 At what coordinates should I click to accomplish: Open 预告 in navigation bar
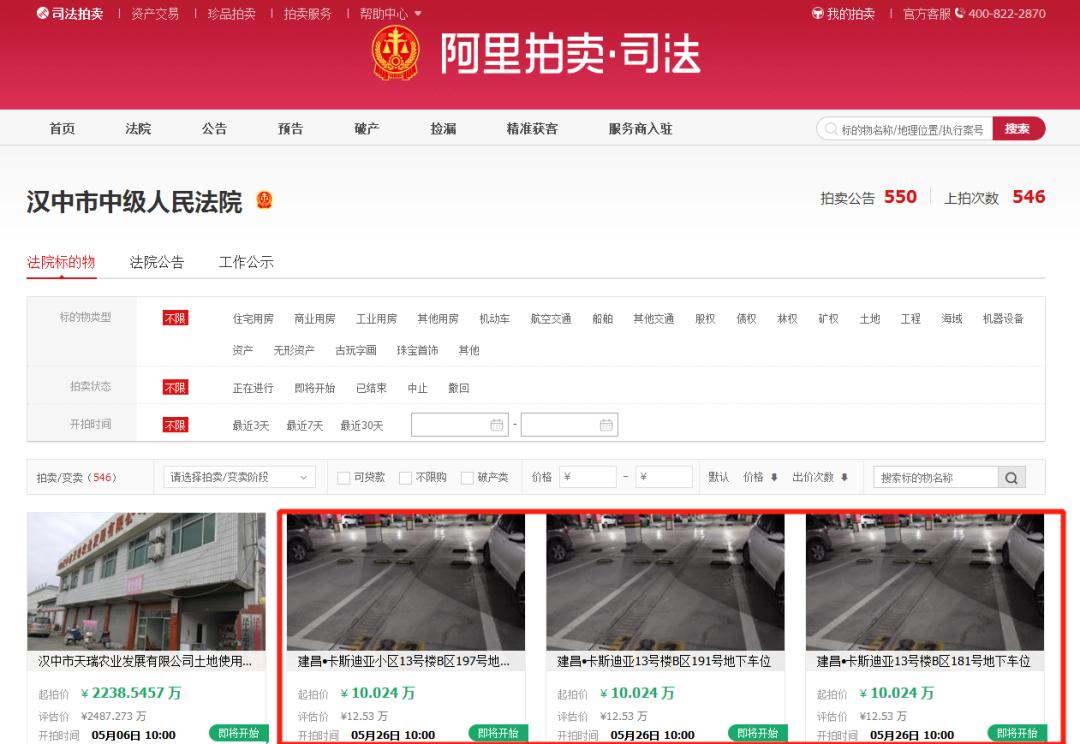click(290, 129)
